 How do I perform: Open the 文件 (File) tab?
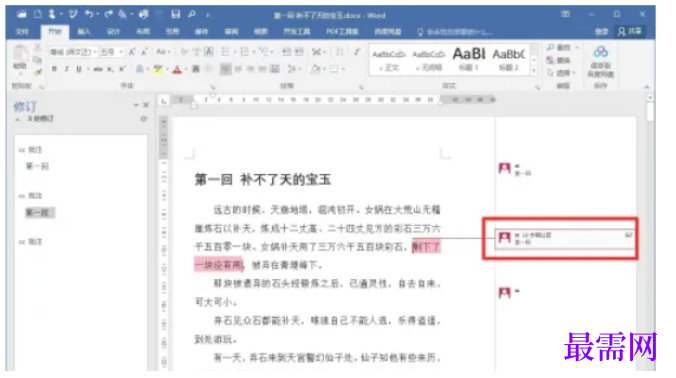22,31
